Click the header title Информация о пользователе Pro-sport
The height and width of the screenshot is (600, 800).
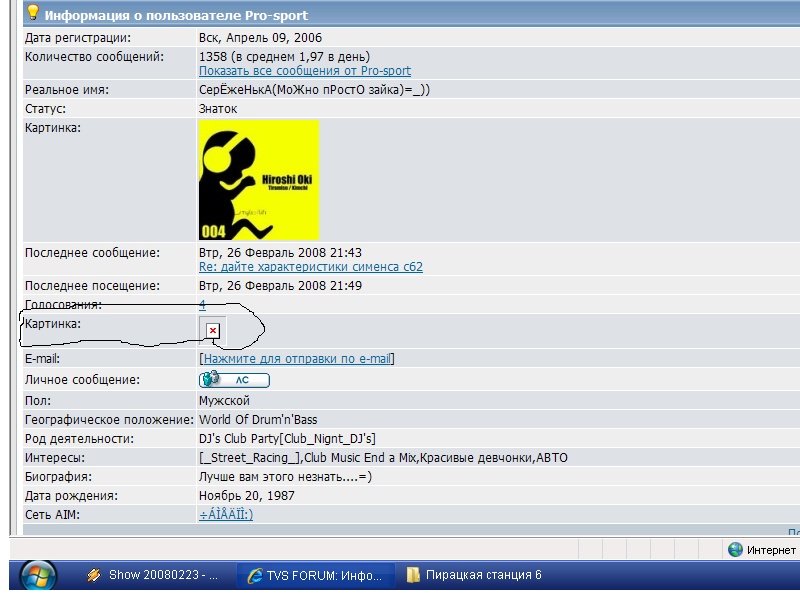coord(176,15)
